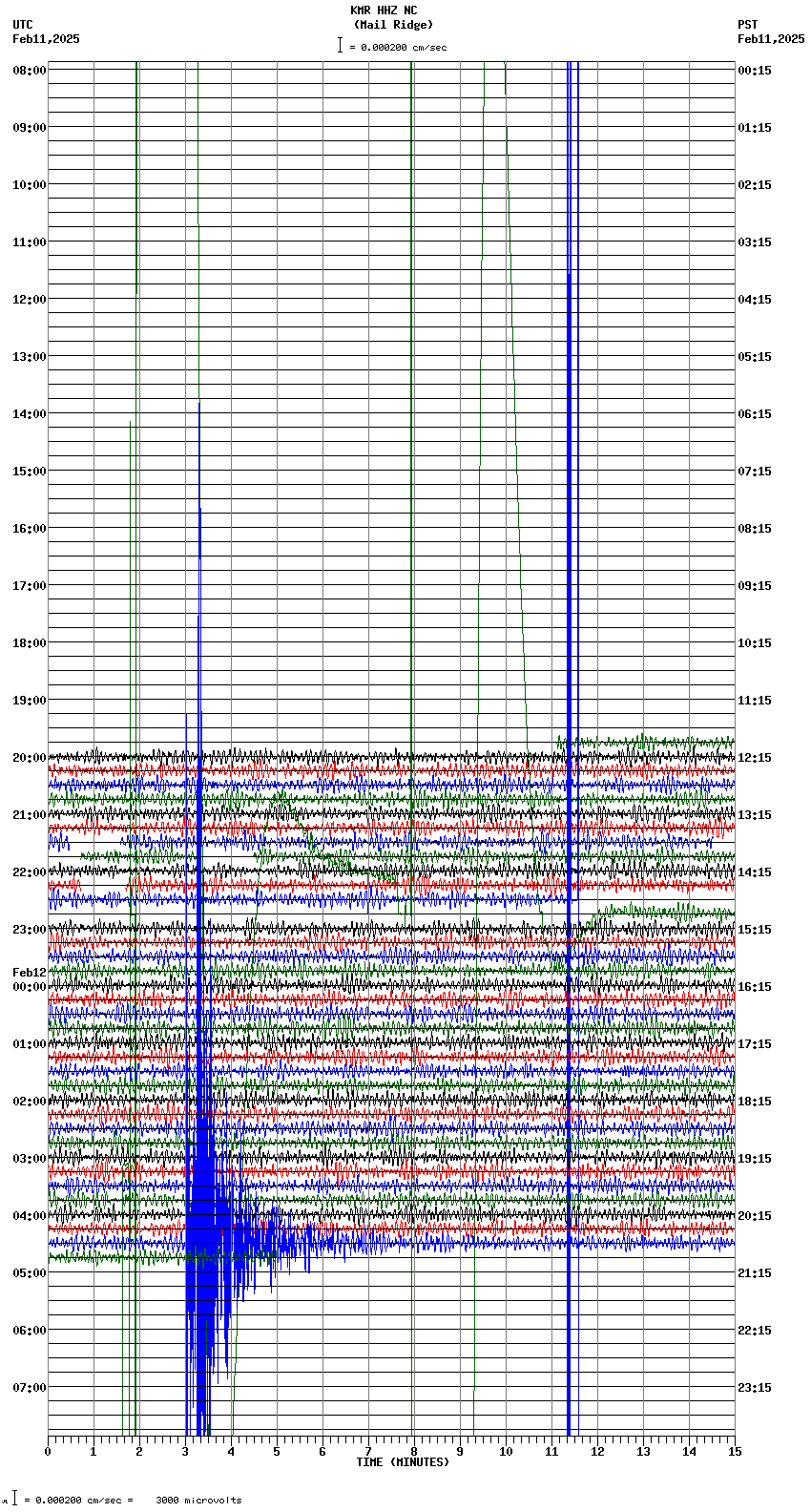Click the '08:15' PST time label
Screen dimensions: 811x1512
(x=755, y=529)
